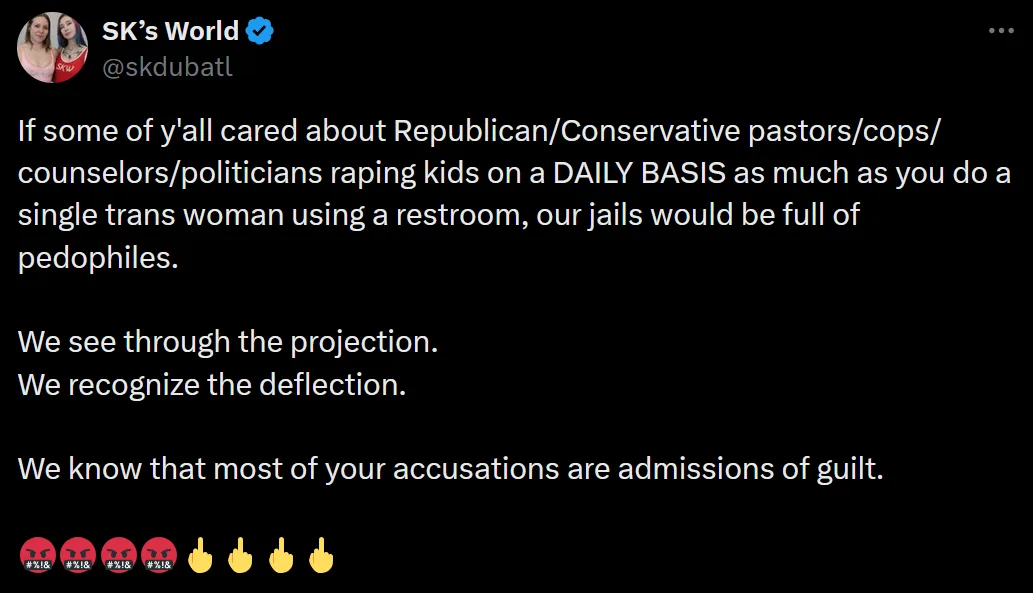Image resolution: width=1033 pixels, height=593 pixels.
Task: Click the capitalized words 'DAILY BASIS'
Action: 639,173
